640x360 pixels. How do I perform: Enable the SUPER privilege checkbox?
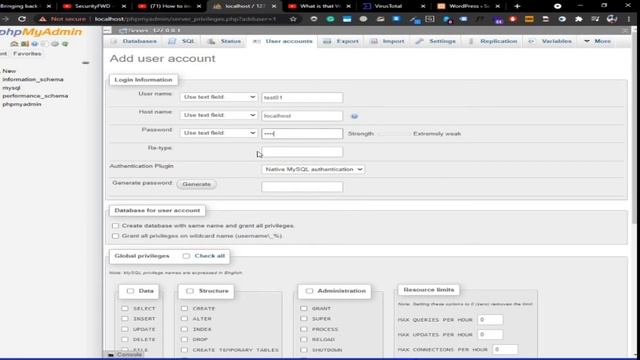coord(304,318)
